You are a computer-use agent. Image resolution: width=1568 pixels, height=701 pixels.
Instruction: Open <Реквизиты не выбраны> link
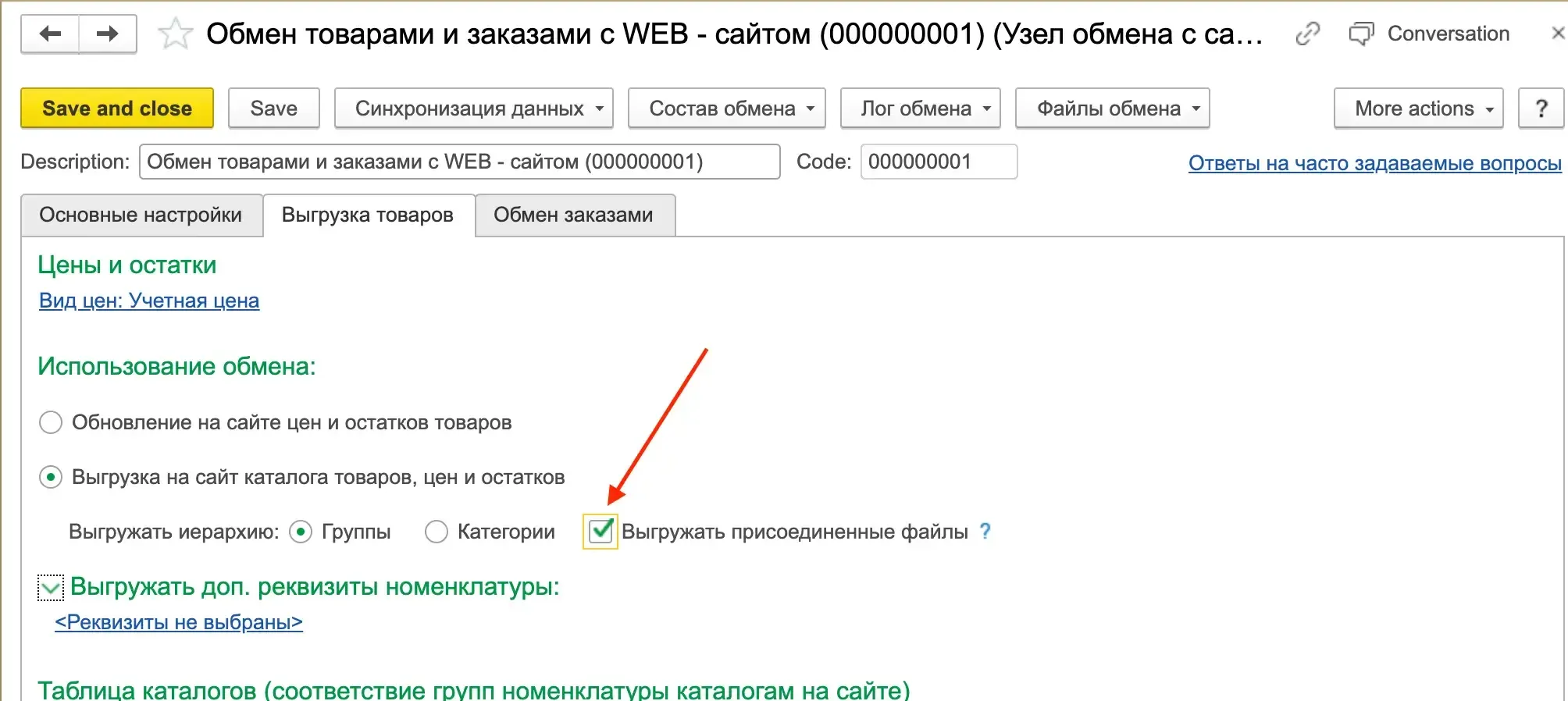pyautogui.click(x=179, y=622)
